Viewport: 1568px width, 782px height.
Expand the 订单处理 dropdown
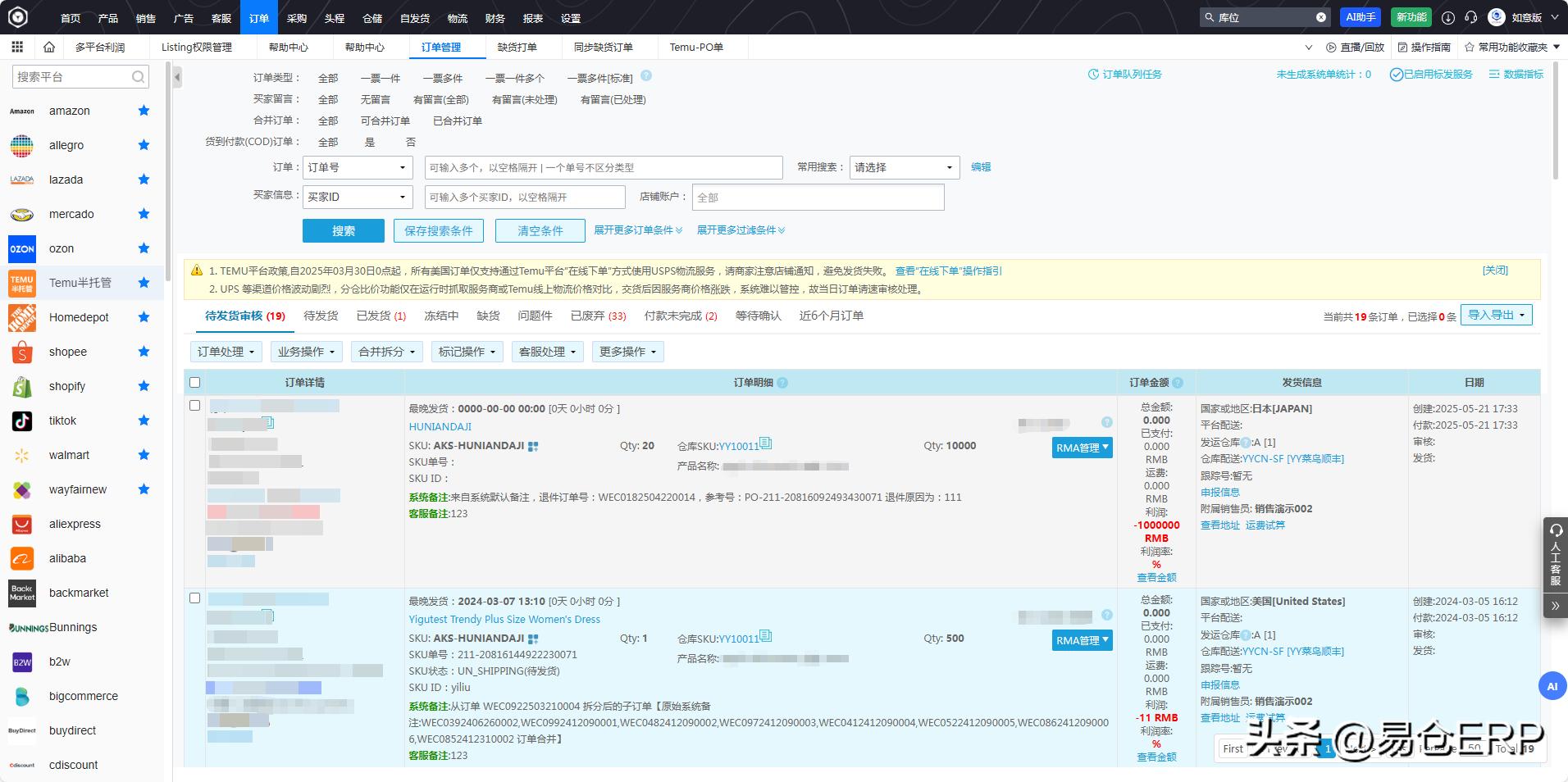(x=226, y=352)
